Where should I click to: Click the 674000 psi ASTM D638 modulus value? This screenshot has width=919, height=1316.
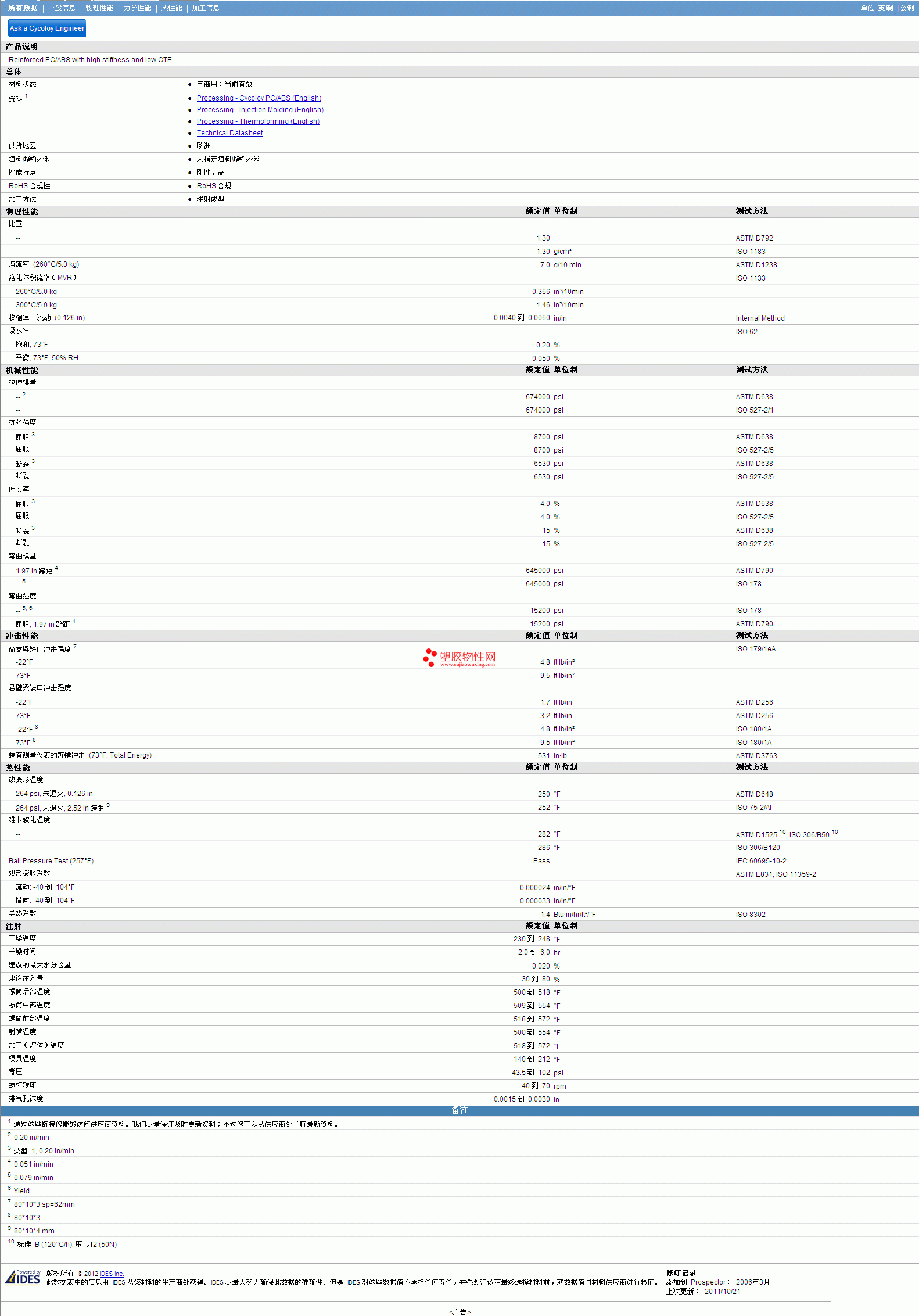[x=544, y=397]
